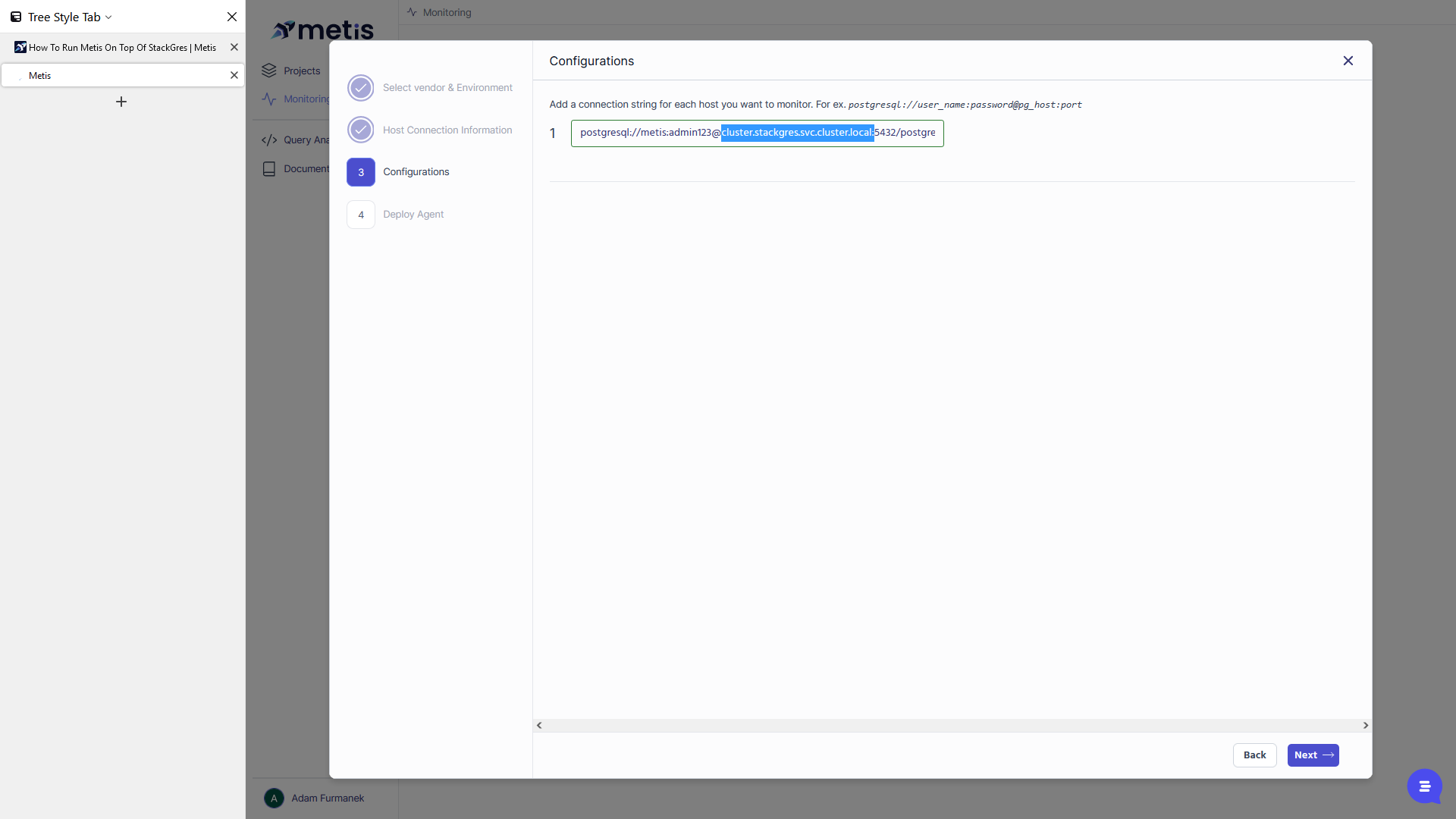Click the Monitoring pulse icon in sidebar
Image resolution: width=1456 pixels, height=819 pixels.
click(x=269, y=99)
